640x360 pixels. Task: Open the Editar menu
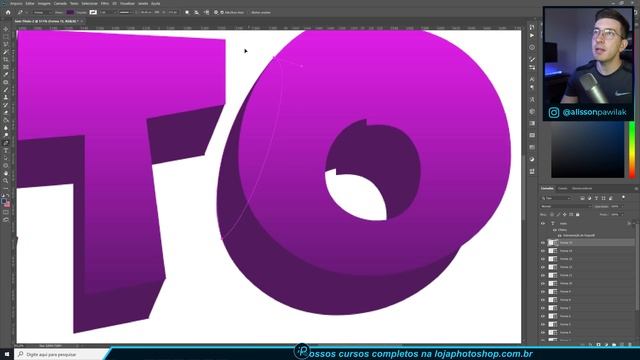coord(30,3)
